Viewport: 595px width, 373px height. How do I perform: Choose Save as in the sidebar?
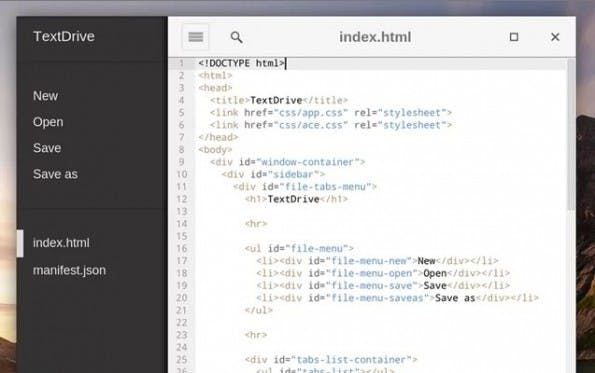click(55, 174)
